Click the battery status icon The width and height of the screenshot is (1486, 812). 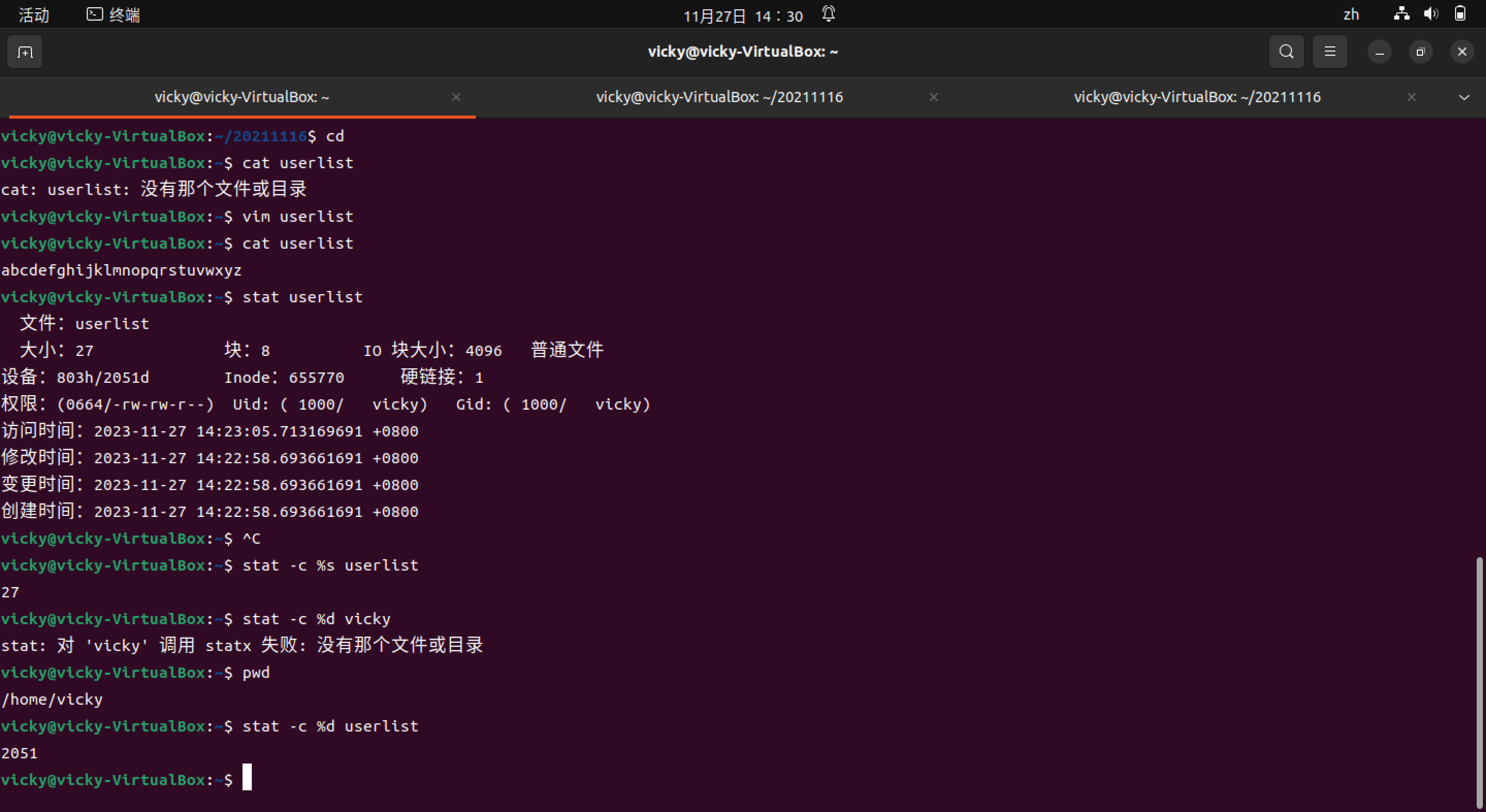point(1460,14)
